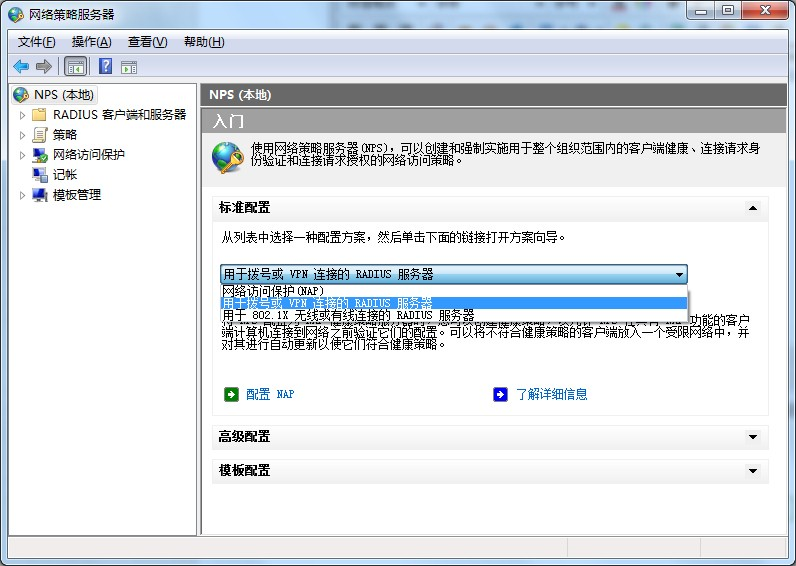Open the 操作(A) menu
This screenshot has width=796, height=566.
[x=91, y=42]
